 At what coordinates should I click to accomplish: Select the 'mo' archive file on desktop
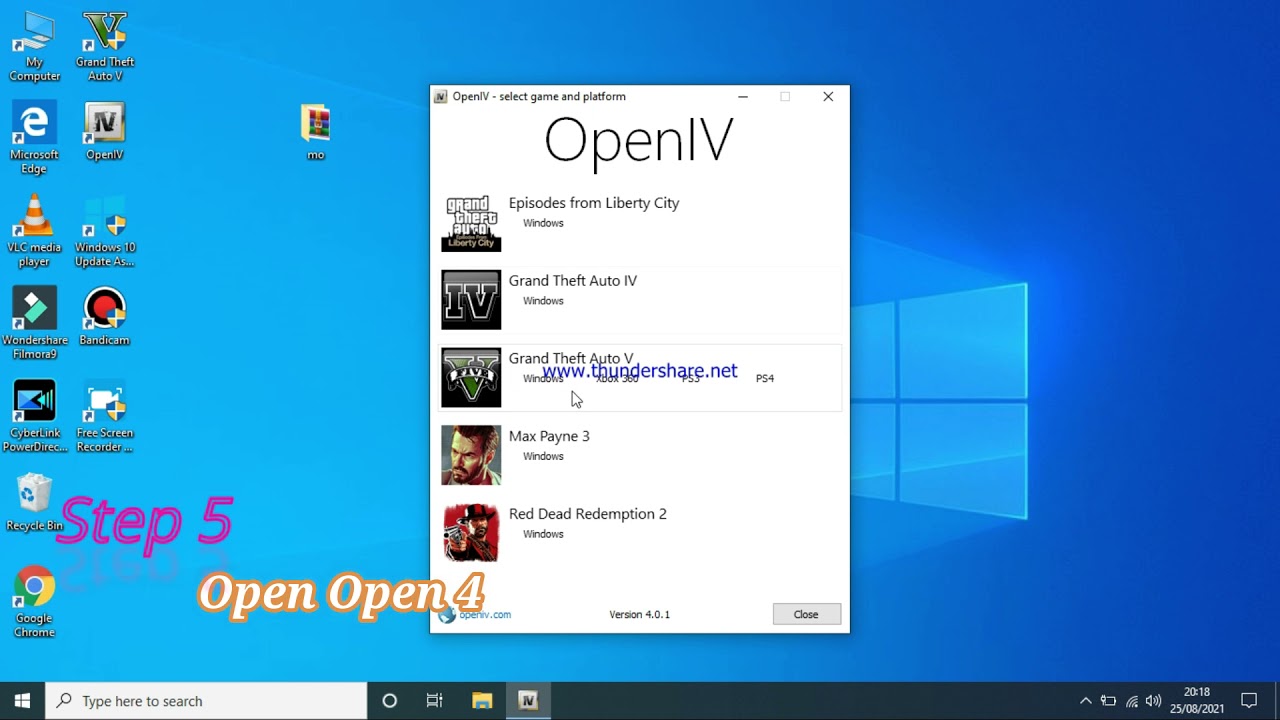316,132
